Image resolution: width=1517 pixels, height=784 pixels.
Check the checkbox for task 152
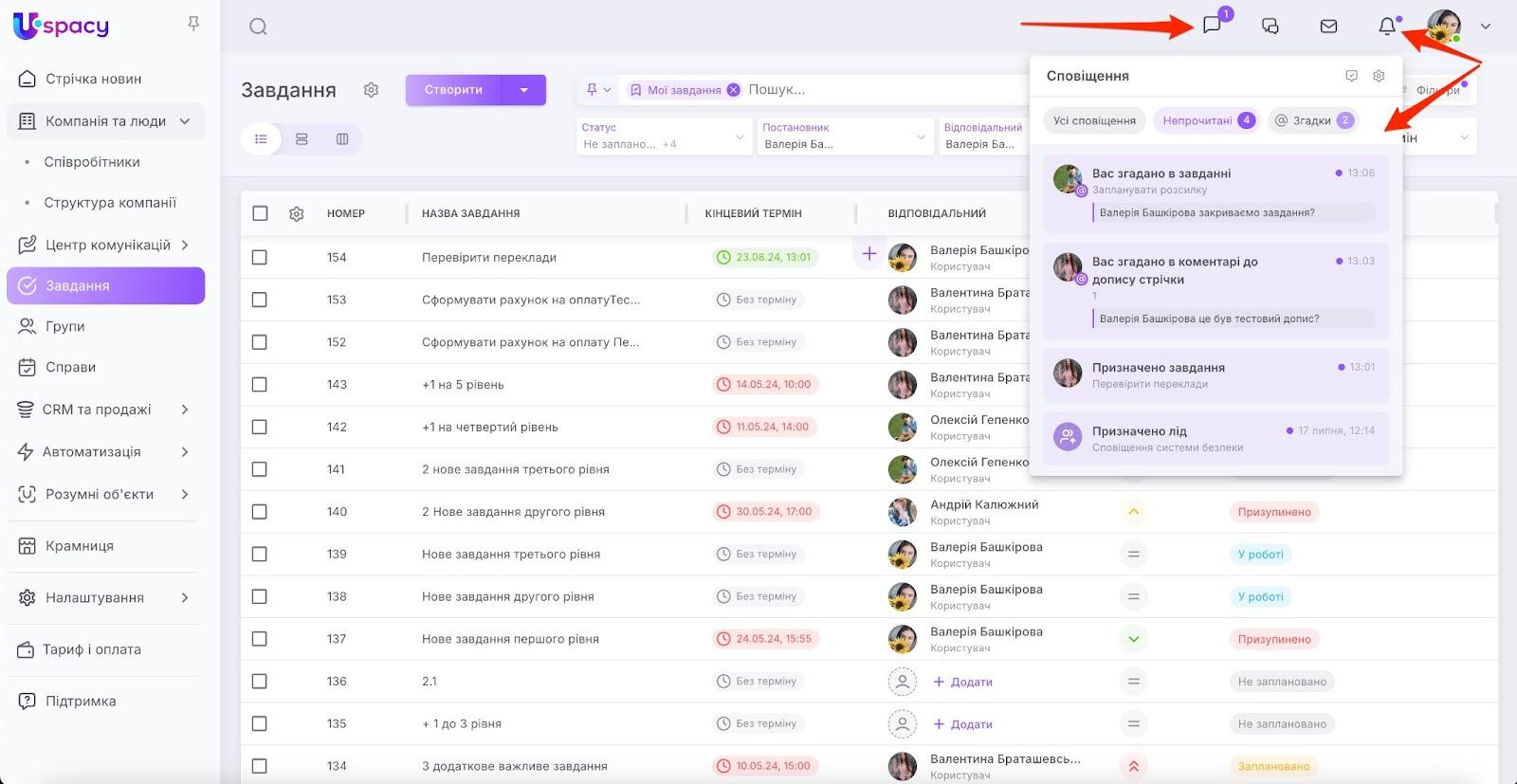260,342
